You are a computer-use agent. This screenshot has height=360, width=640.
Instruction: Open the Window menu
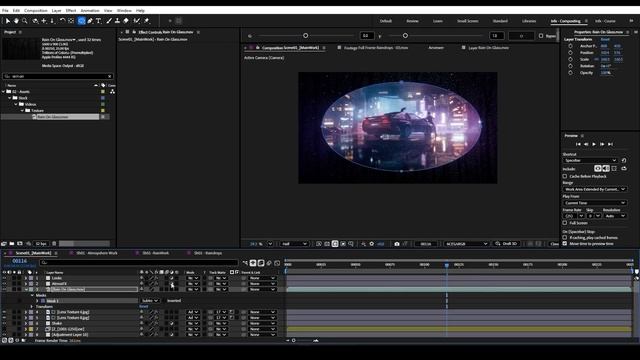(124, 11)
